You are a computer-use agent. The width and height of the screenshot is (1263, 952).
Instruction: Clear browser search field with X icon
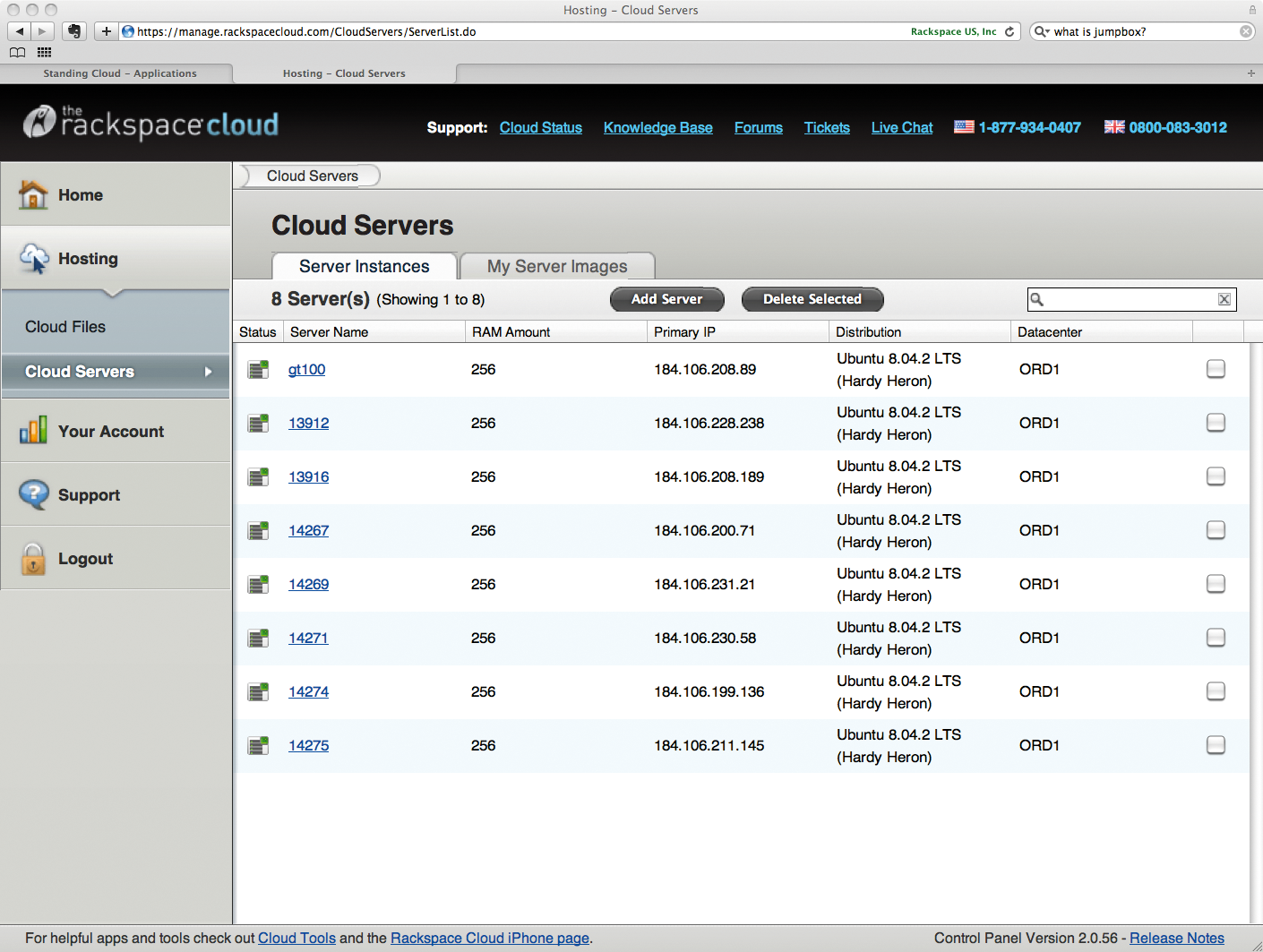pos(1246,31)
